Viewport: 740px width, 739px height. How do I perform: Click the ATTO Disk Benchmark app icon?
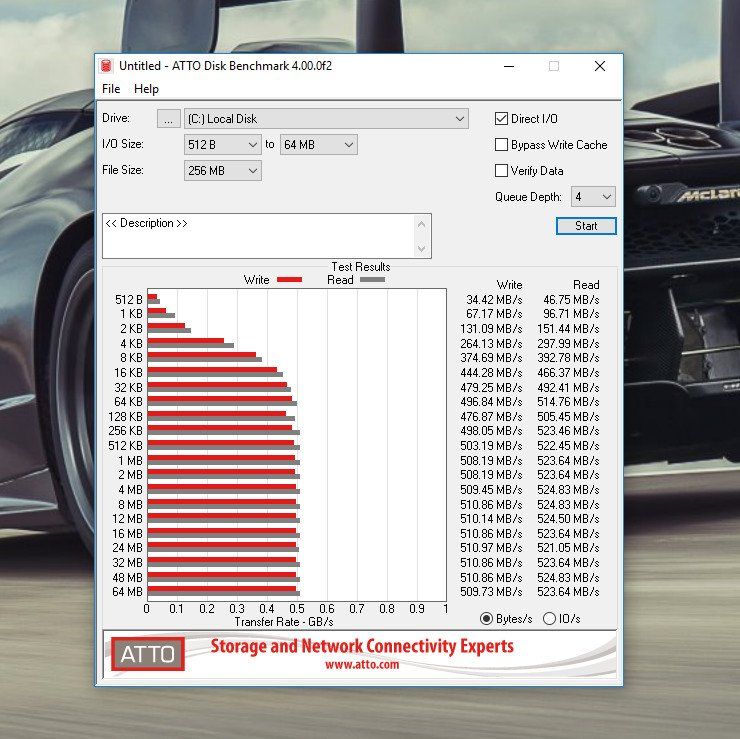(106, 66)
